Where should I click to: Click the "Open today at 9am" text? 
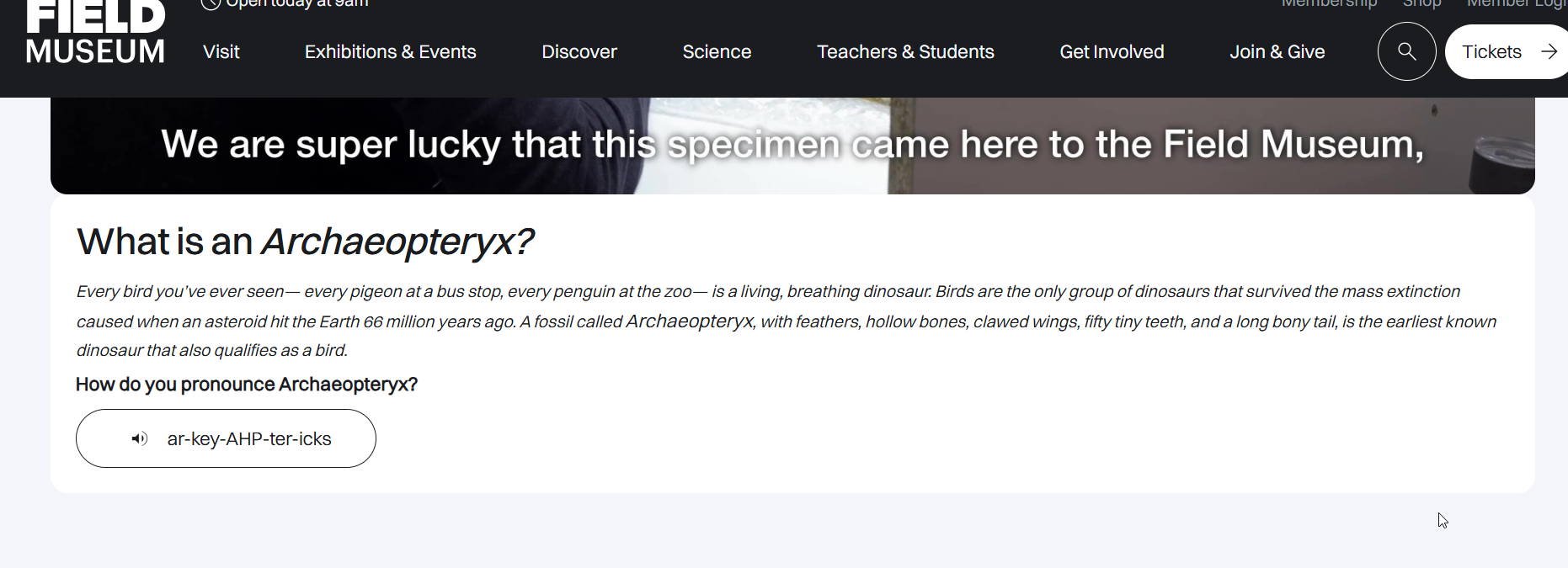pyautogui.click(x=297, y=4)
